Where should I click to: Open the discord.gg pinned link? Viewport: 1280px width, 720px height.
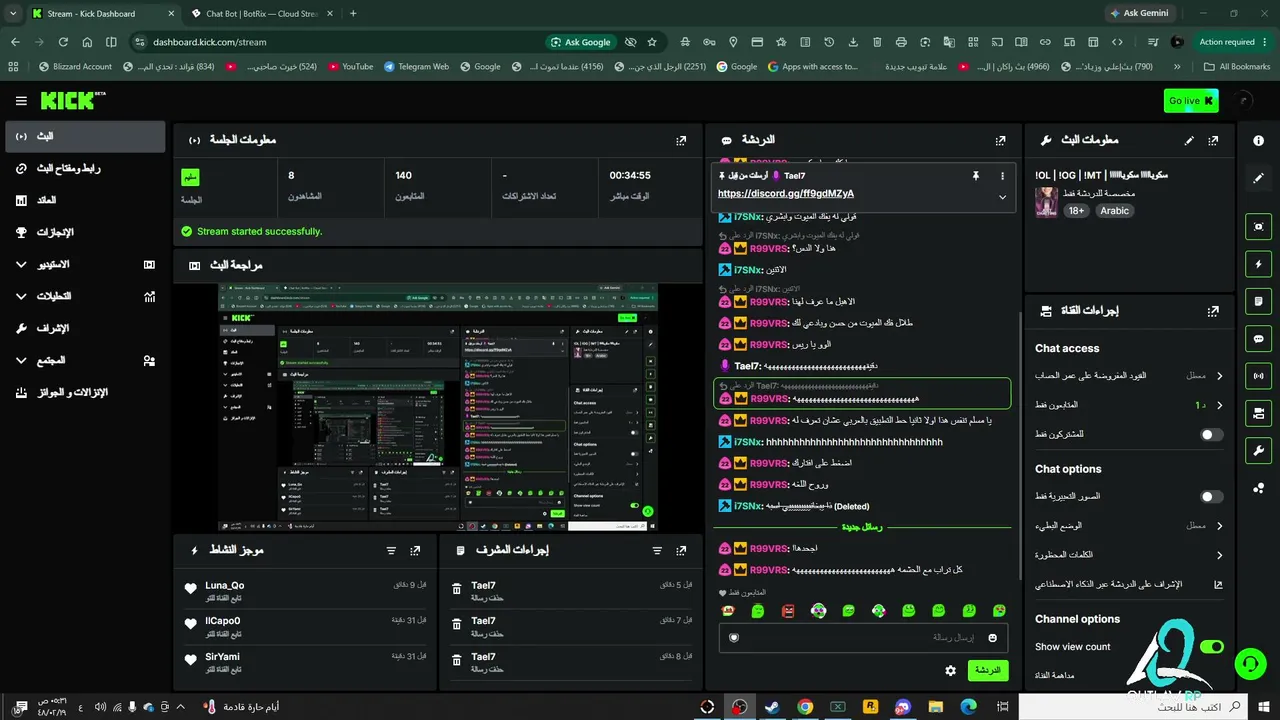(x=786, y=194)
